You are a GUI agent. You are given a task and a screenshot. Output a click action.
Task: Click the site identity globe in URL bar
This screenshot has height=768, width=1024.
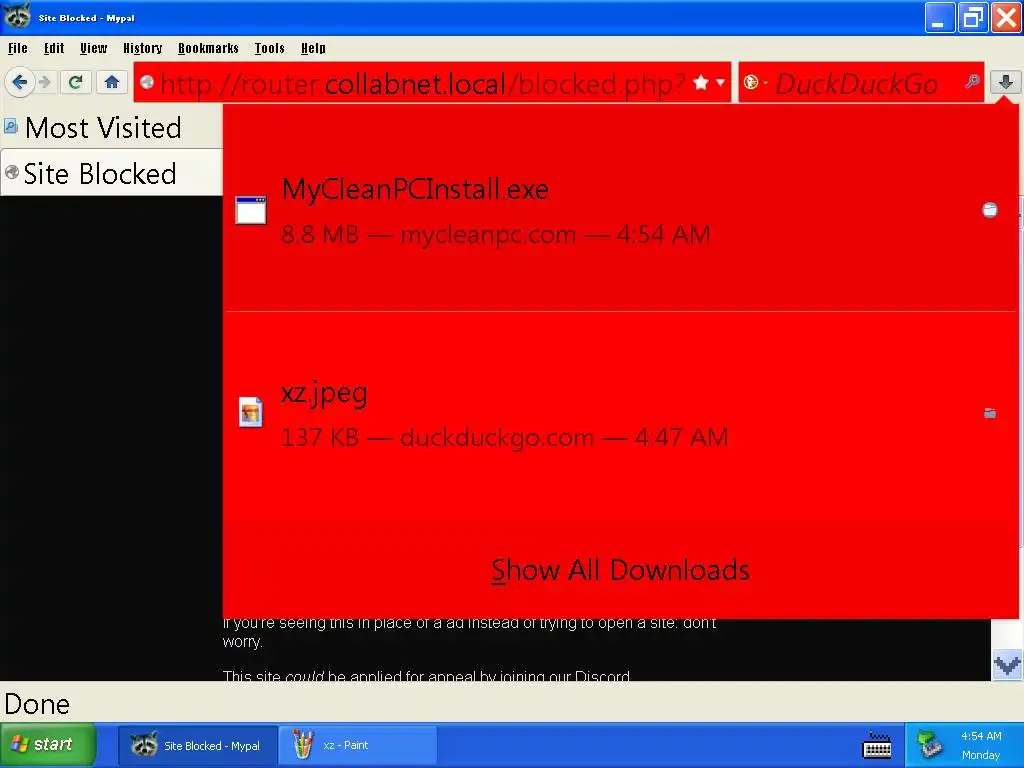coord(147,82)
